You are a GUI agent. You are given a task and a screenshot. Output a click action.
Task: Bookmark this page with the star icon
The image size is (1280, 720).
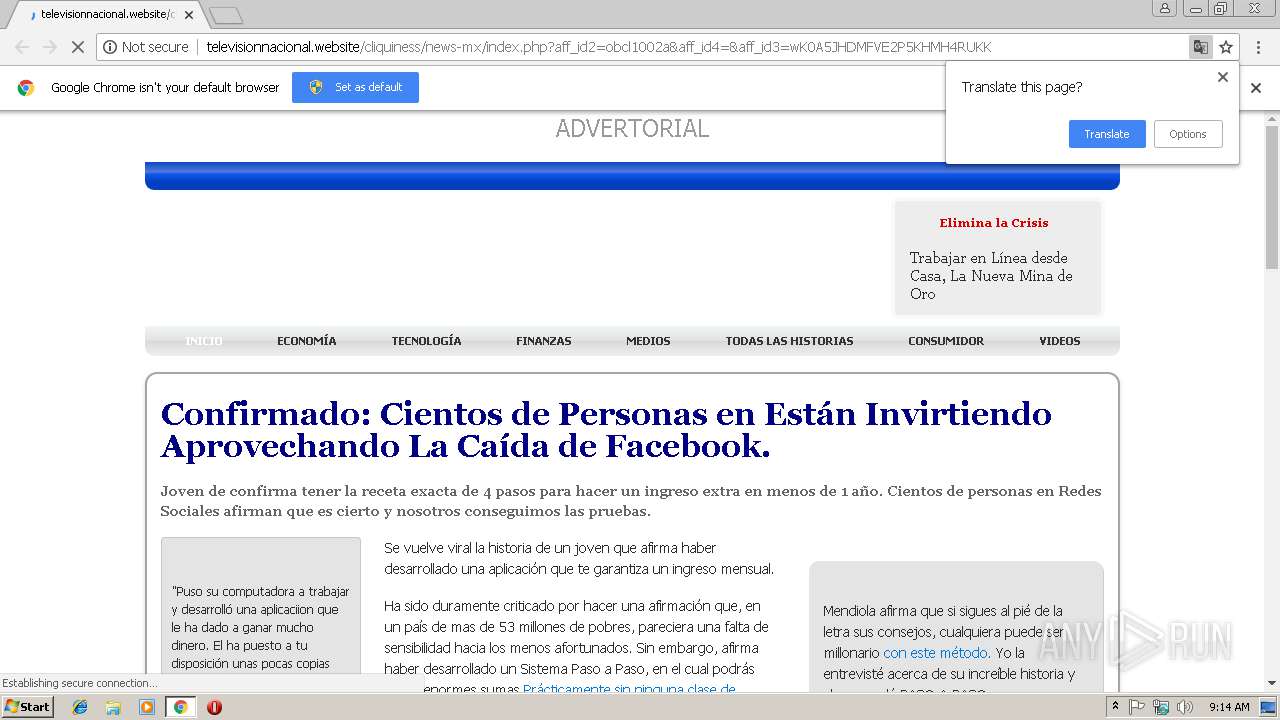coord(1226,47)
